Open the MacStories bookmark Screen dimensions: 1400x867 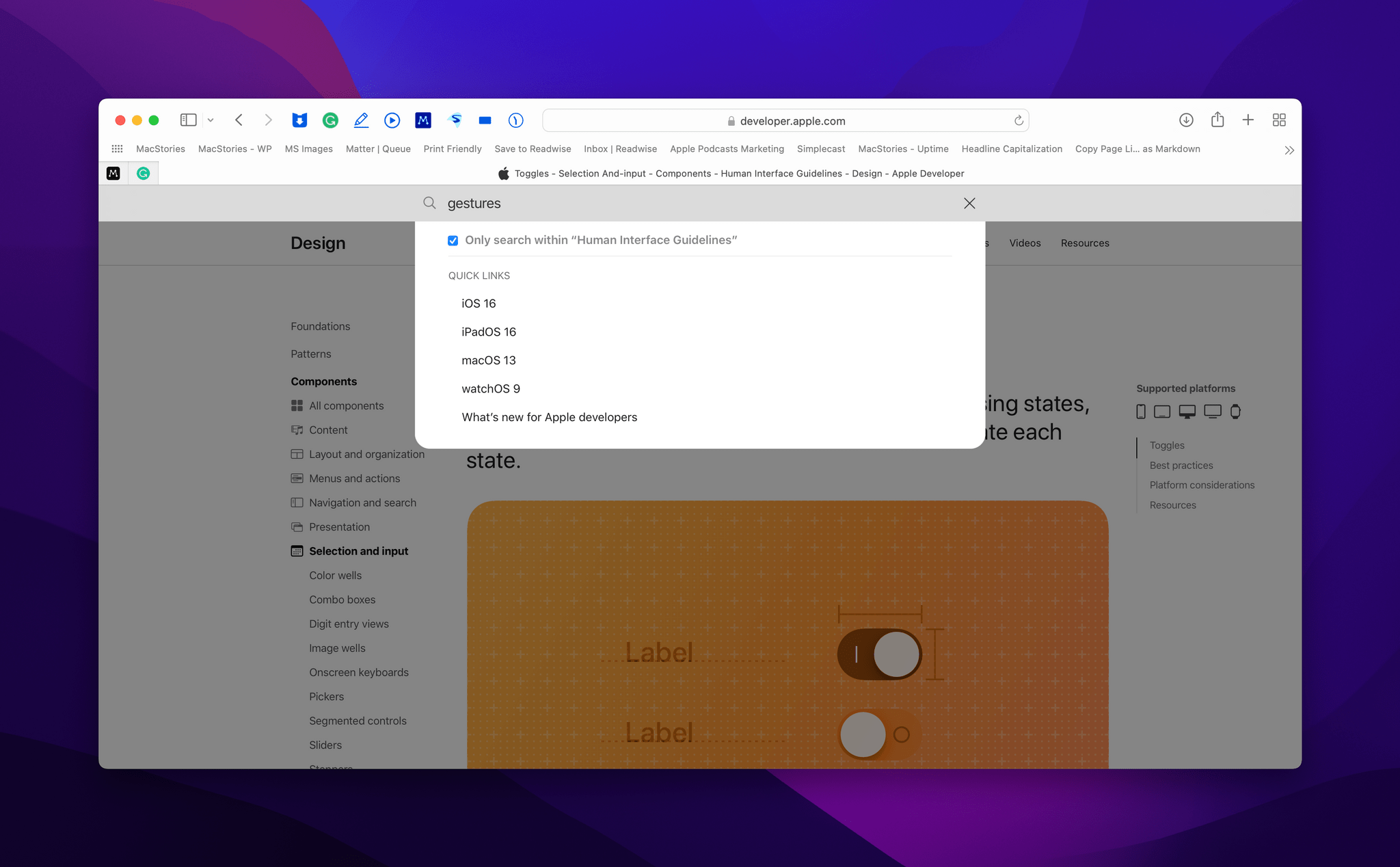coord(161,149)
